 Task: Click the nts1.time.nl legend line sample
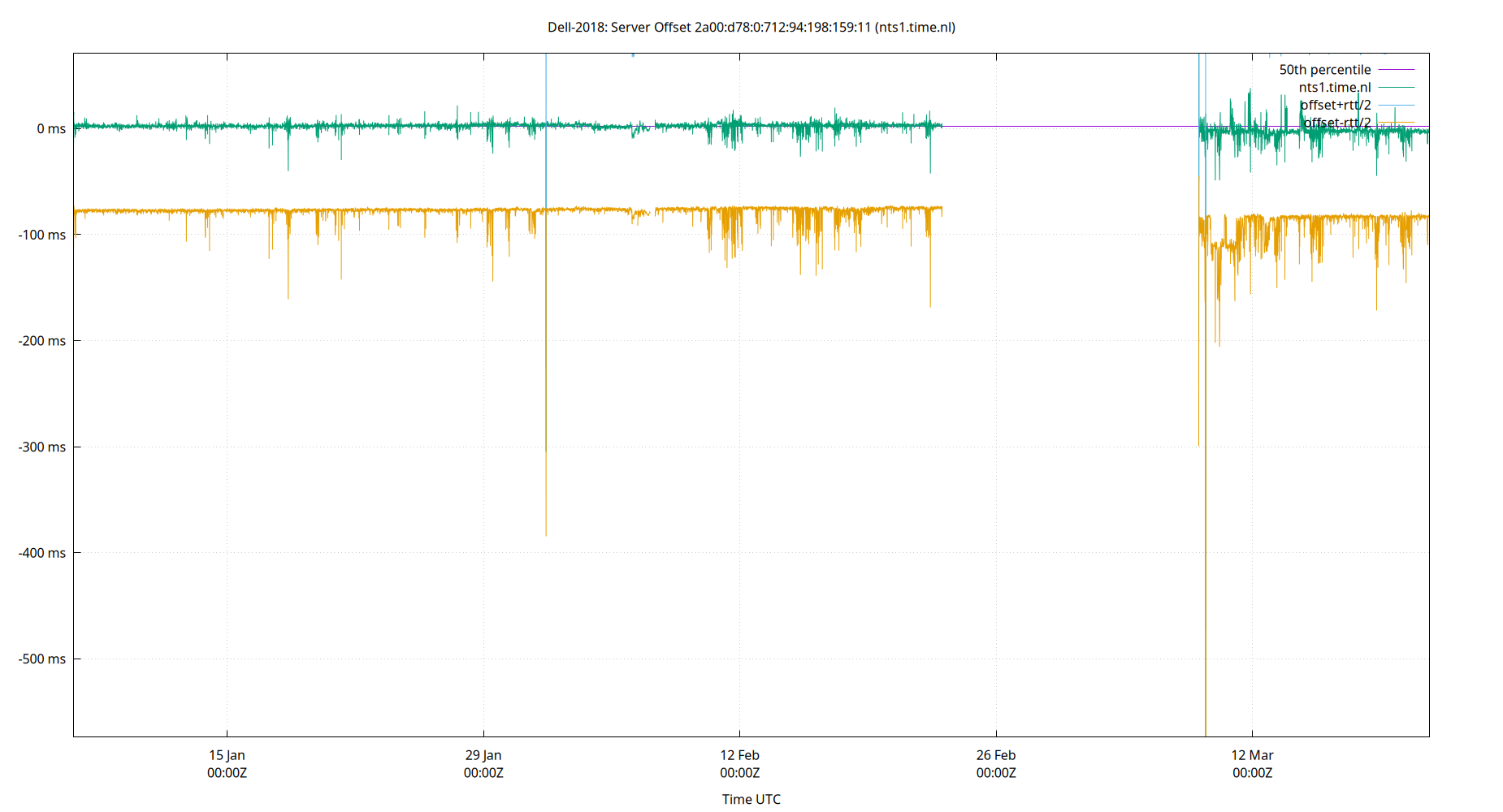pyautogui.click(x=1397, y=87)
